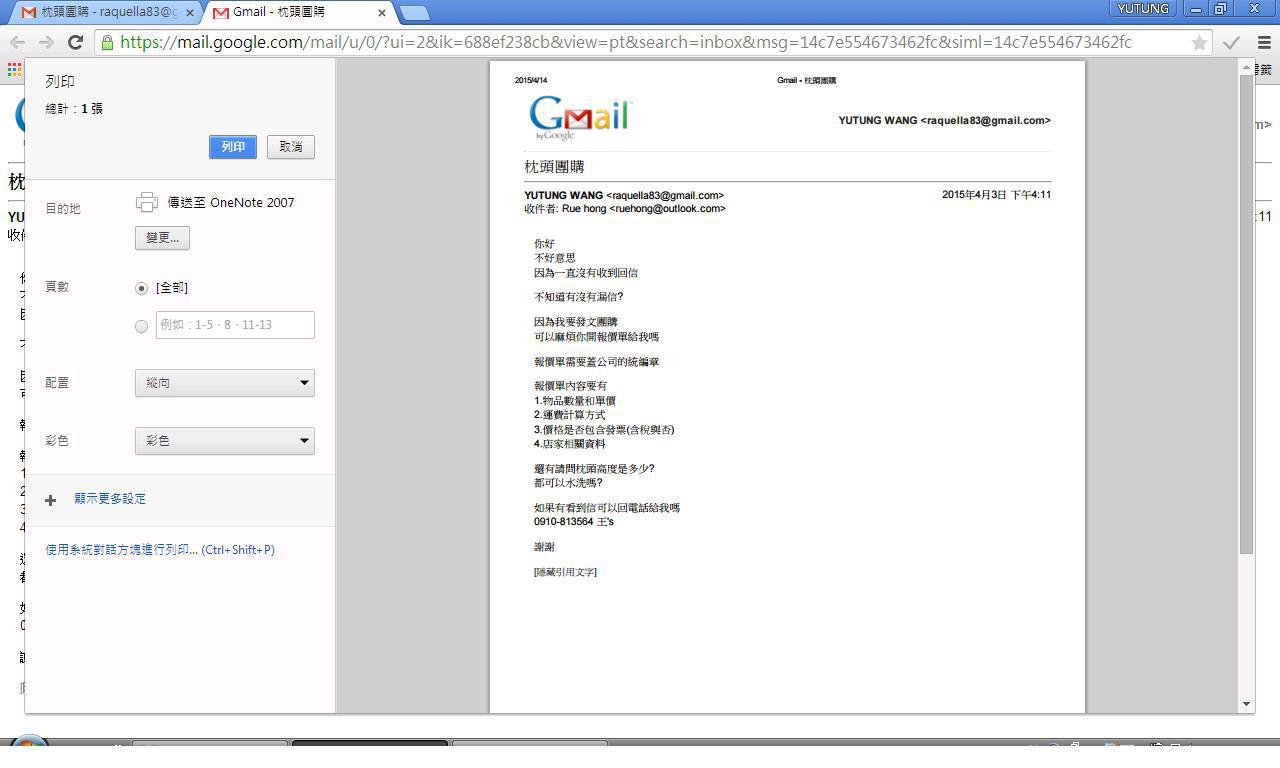Click the 不好意思 line in the preview
The width and height of the screenshot is (1280, 768).
pyautogui.click(x=555, y=258)
